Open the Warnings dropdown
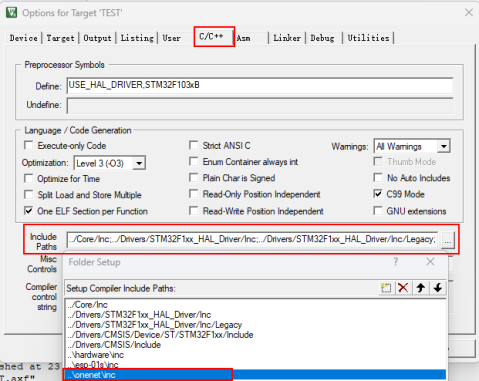Screen dimensions: 479x381 pyautogui.click(x=444, y=146)
